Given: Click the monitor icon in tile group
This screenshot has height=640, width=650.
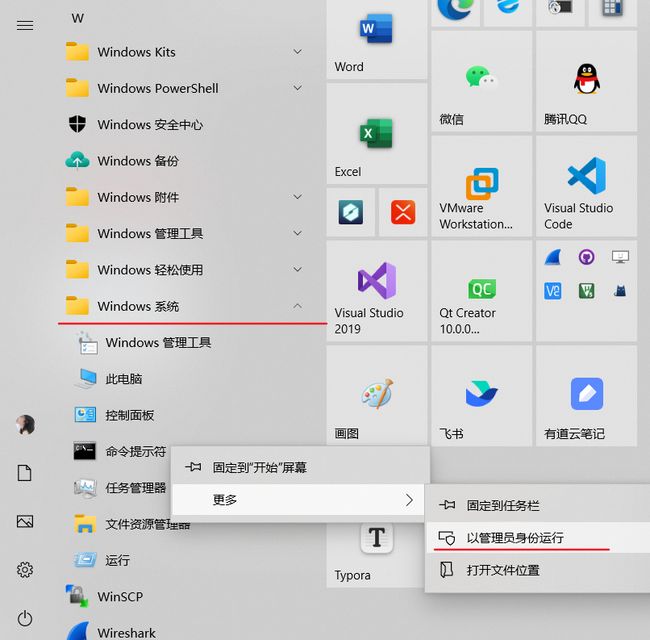Looking at the screenshot, I should click(x=620, y=257).
